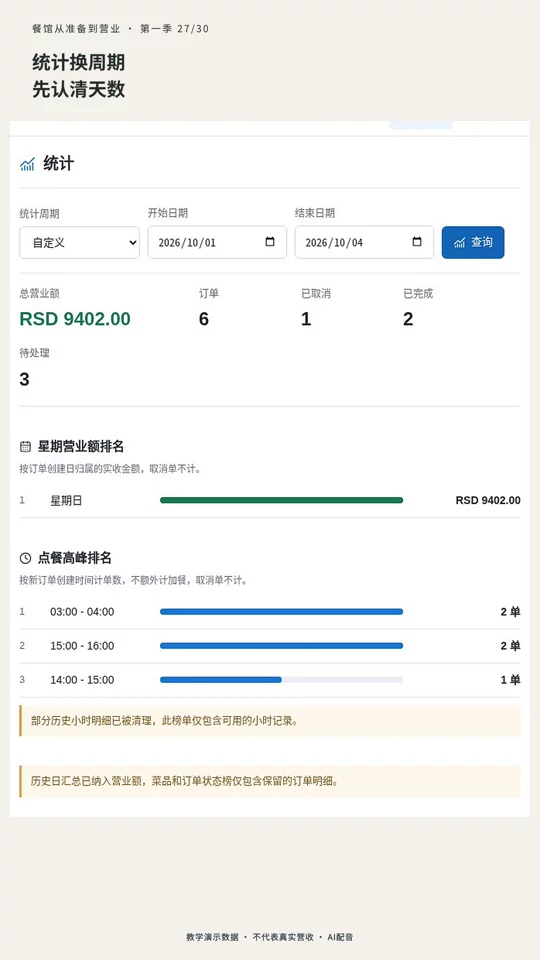540x960 pixels.
Task: Click the 结束日期 field 2026/10/04
Action: 364,242
